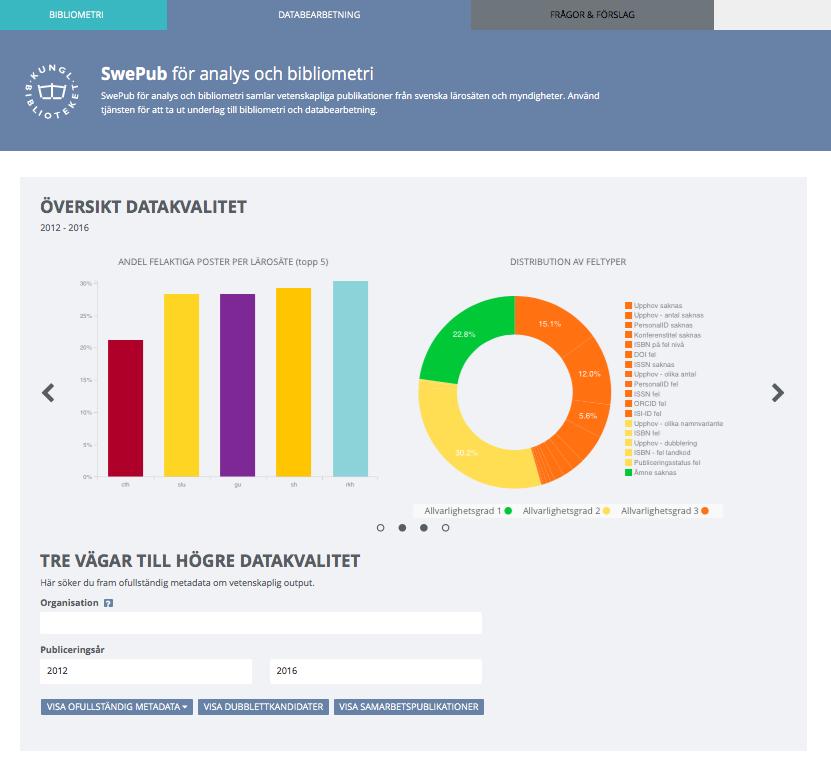Click orange 15.1% donut segment
831x774 pixels.
pyautogui.click(x=550, y=323)
